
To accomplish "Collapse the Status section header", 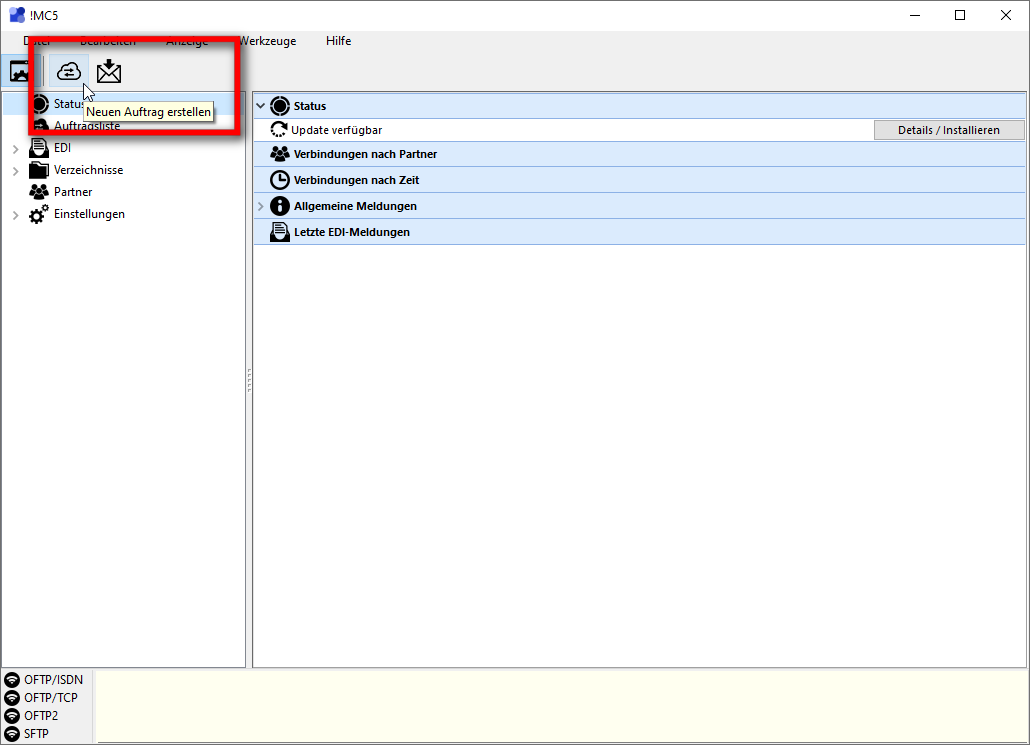I will [261, 106].
